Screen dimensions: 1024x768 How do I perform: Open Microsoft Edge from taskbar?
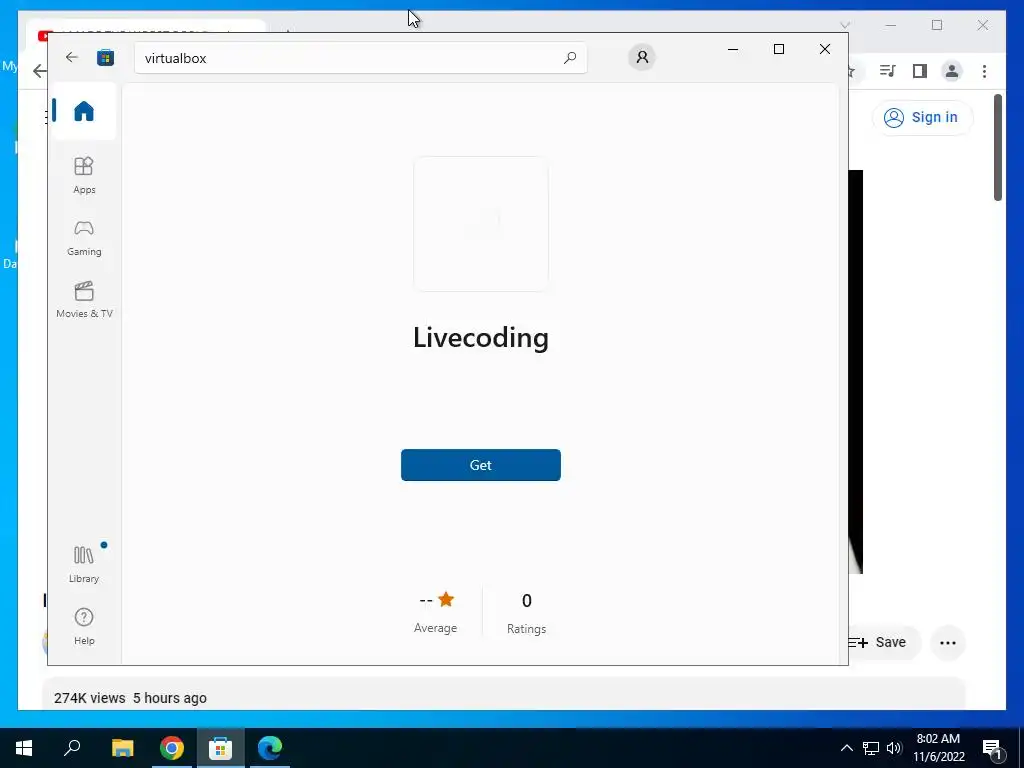[x=270, y=748]
